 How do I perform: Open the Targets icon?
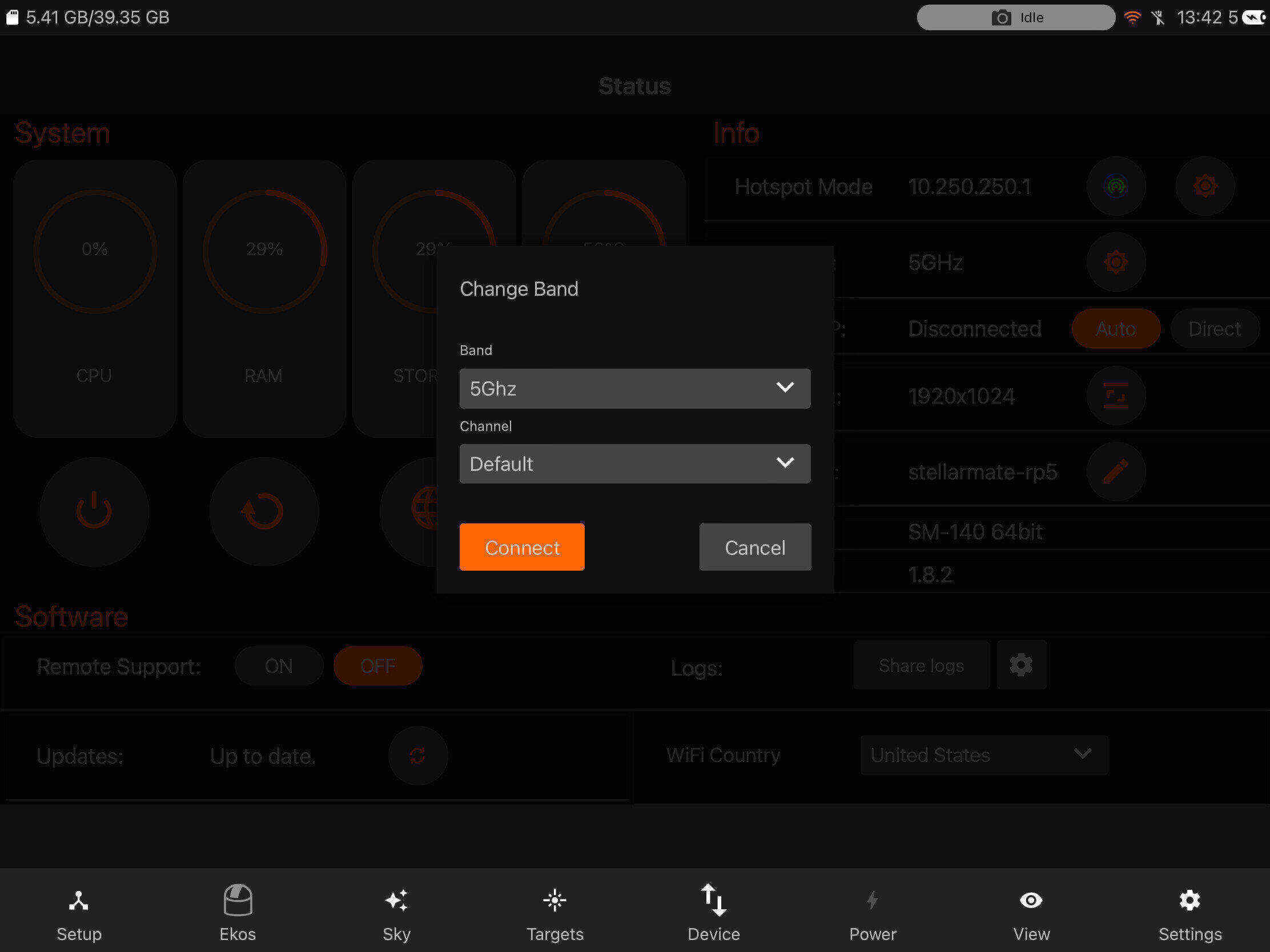pos(554,901)
